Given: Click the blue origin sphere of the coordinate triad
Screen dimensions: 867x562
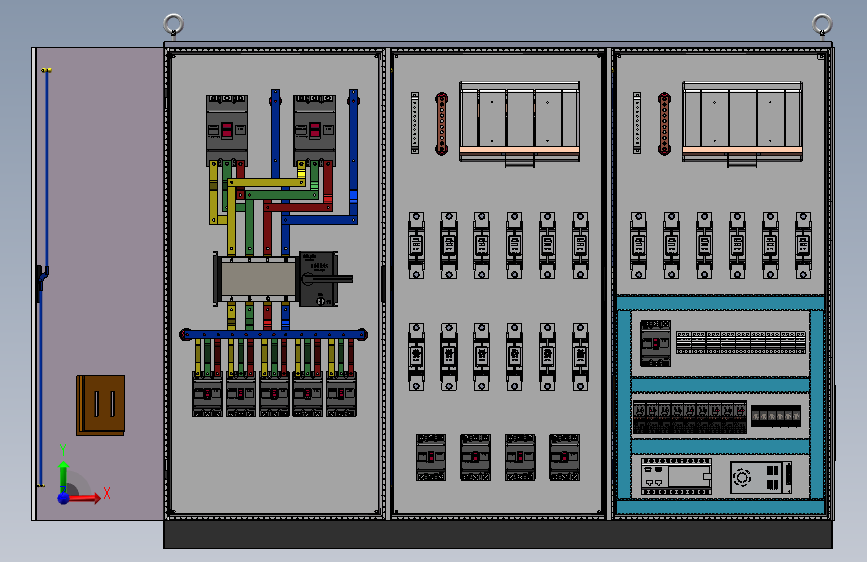Looking at the screenshot, I should pyautogui.click(x=64, y=498).
